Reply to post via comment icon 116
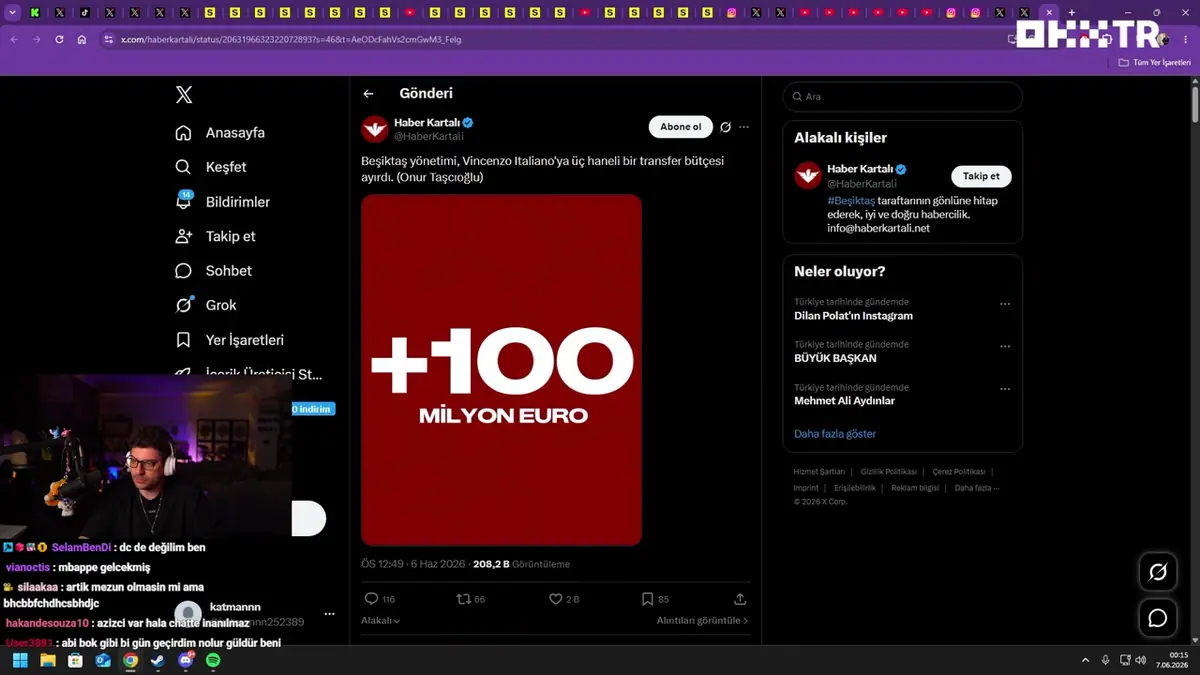Image resolution: width=1200 pixels, height=675 pixels. (x=380, y=599)
